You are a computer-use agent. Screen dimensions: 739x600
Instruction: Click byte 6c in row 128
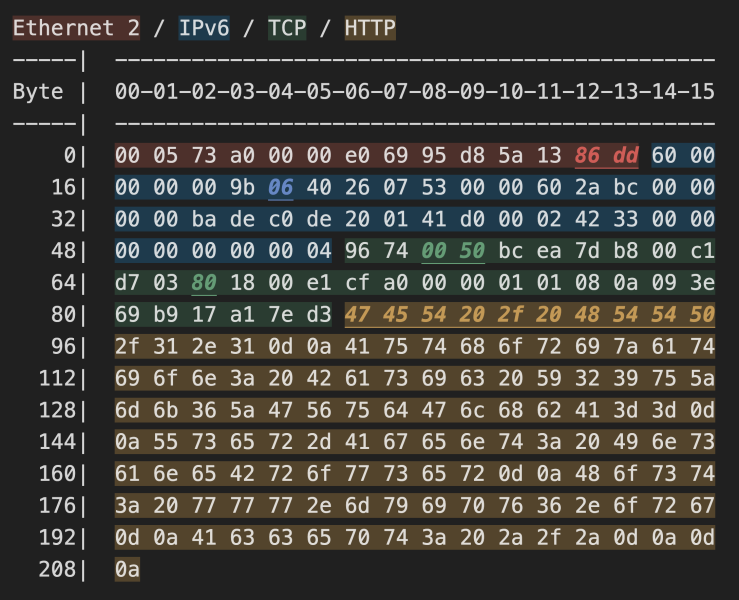click(472, 410)
